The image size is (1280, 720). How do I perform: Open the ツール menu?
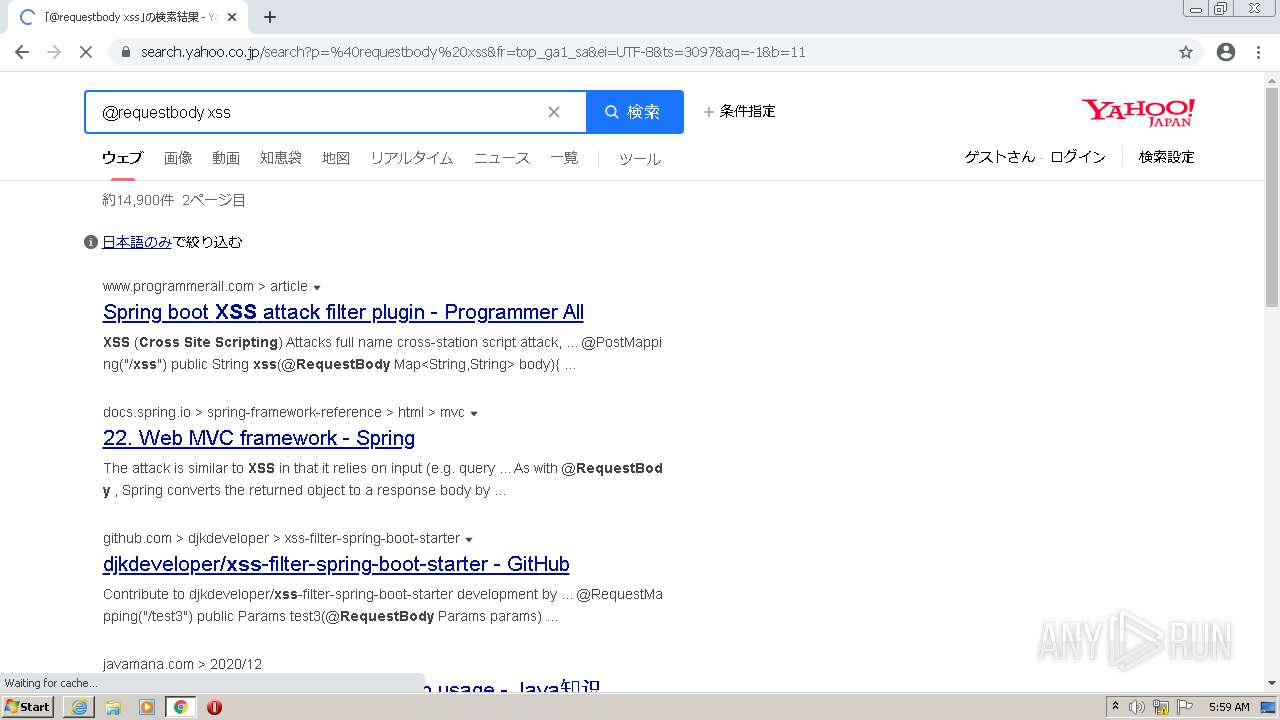(640, 159)
